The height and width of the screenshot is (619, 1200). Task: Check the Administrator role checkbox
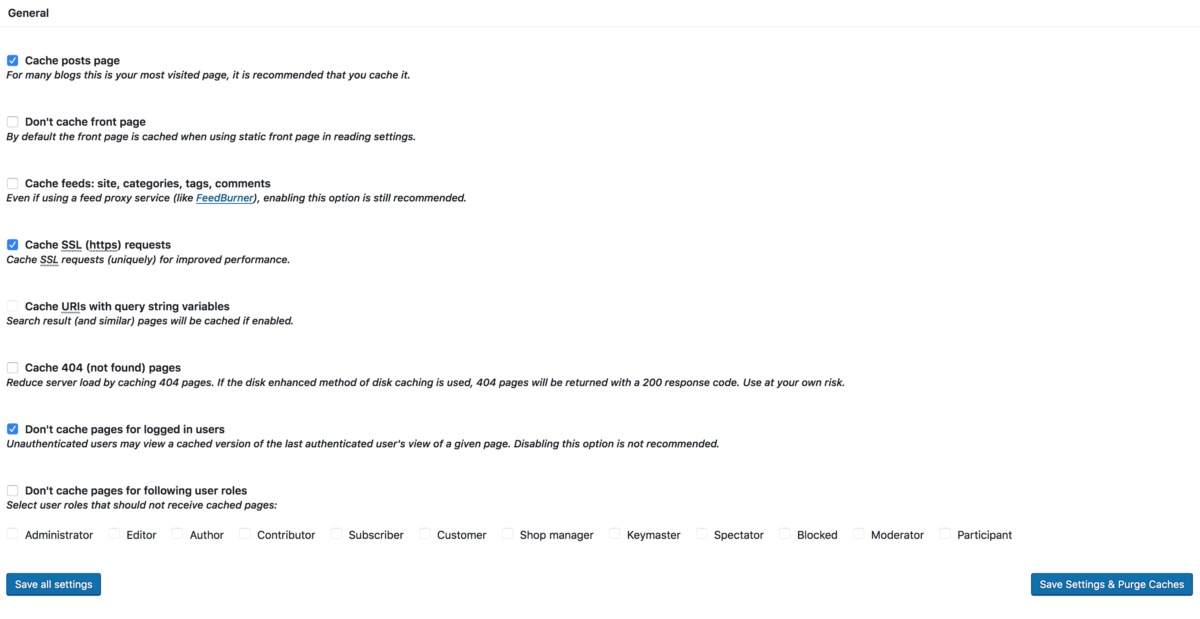click(x=12, y=534)
